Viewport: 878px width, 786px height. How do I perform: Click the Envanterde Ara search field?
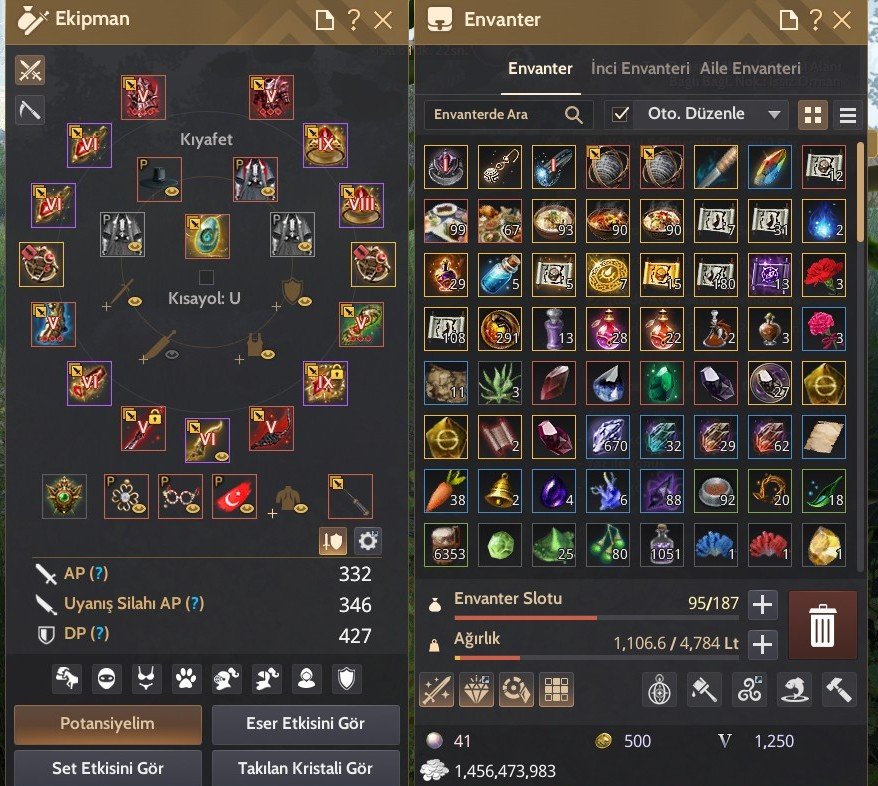508,115
